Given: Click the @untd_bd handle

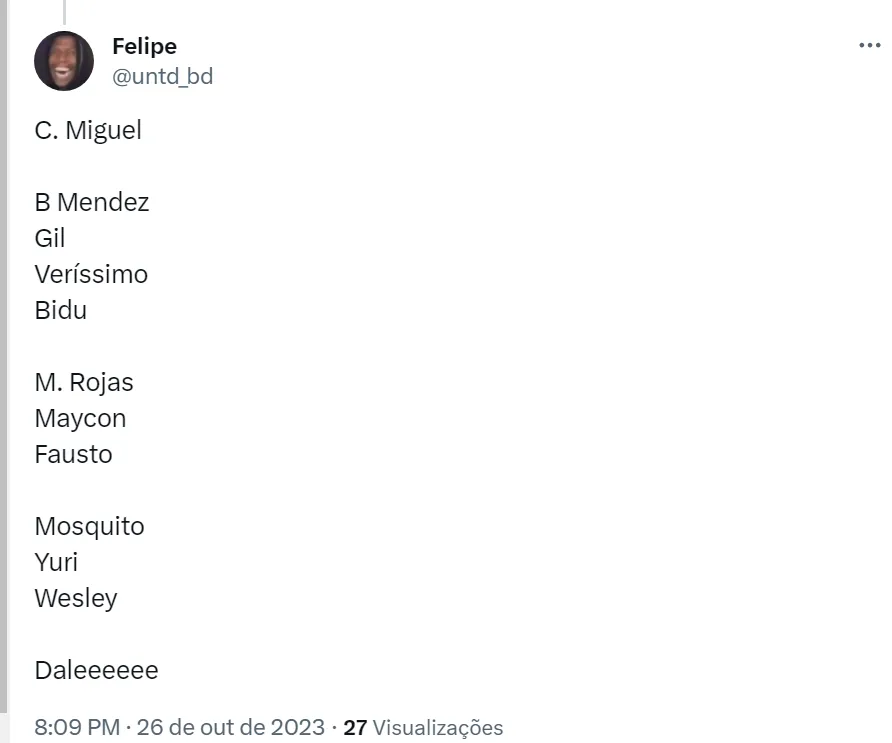Looking at the screenshot, I should click(x=162, y=76).
